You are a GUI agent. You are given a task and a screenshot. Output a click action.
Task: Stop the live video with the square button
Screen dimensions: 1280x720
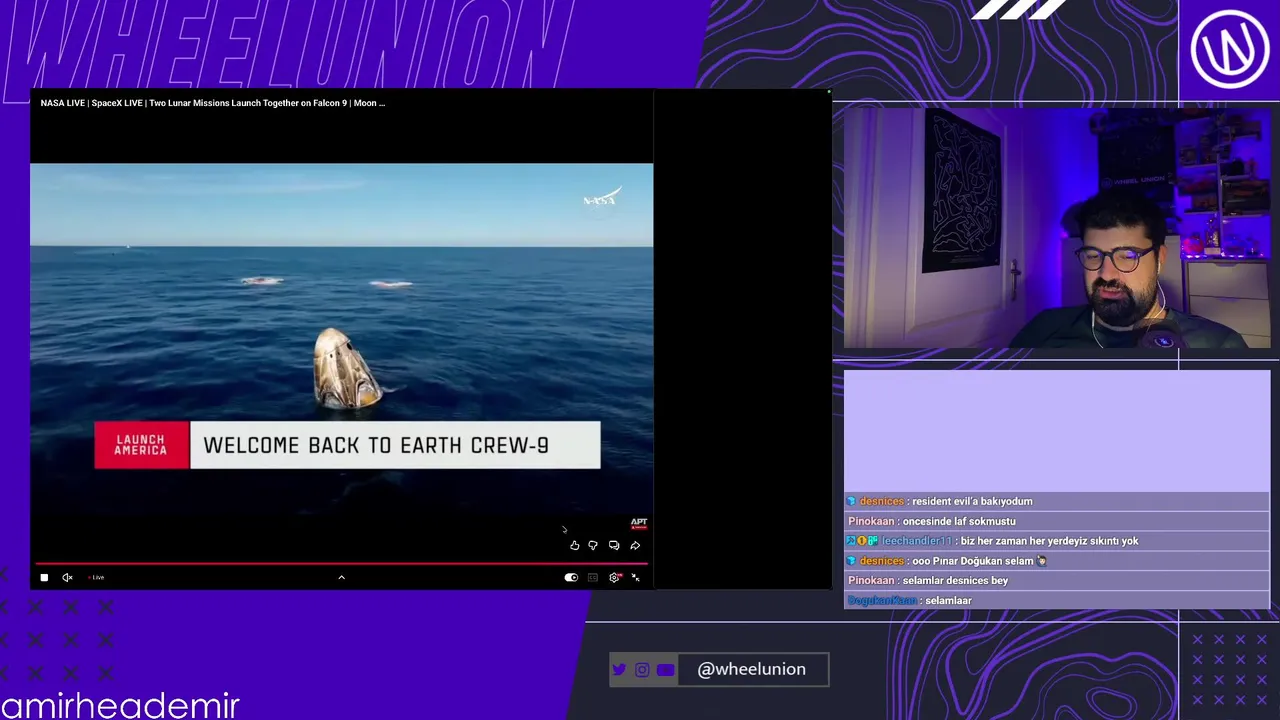tap(44, 577)
